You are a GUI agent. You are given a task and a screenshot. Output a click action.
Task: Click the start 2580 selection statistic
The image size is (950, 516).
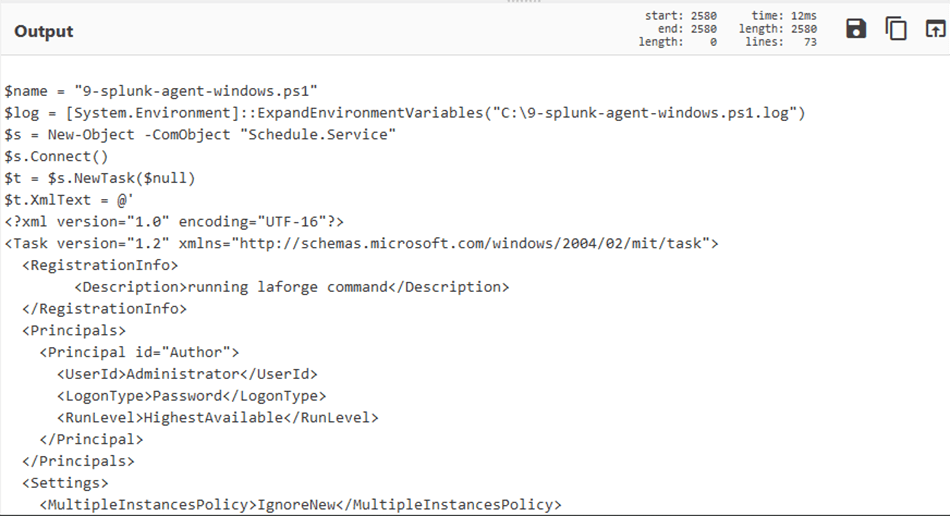click(680, 16)
